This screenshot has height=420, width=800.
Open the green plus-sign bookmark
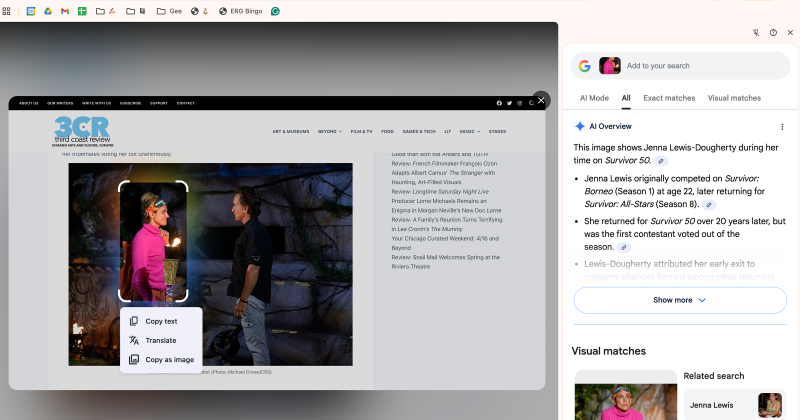point(82,11)
